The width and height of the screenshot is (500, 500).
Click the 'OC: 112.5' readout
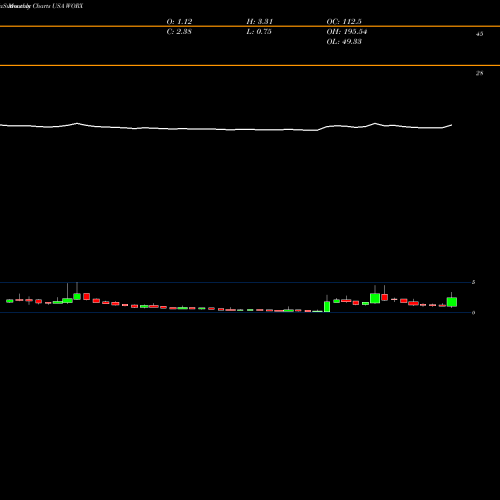pyautogui.click(x=344, y=22)
